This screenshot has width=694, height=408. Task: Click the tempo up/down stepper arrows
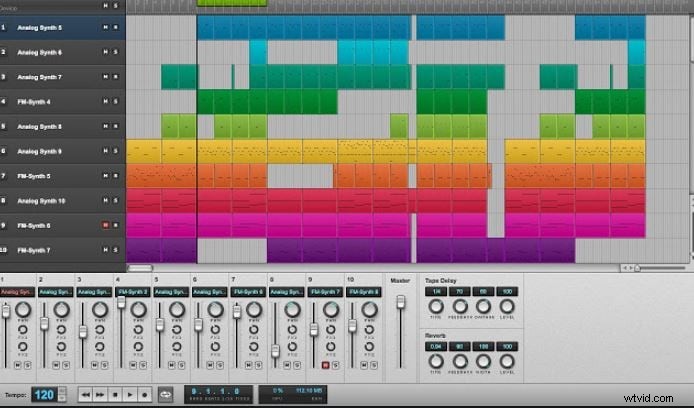62,394
